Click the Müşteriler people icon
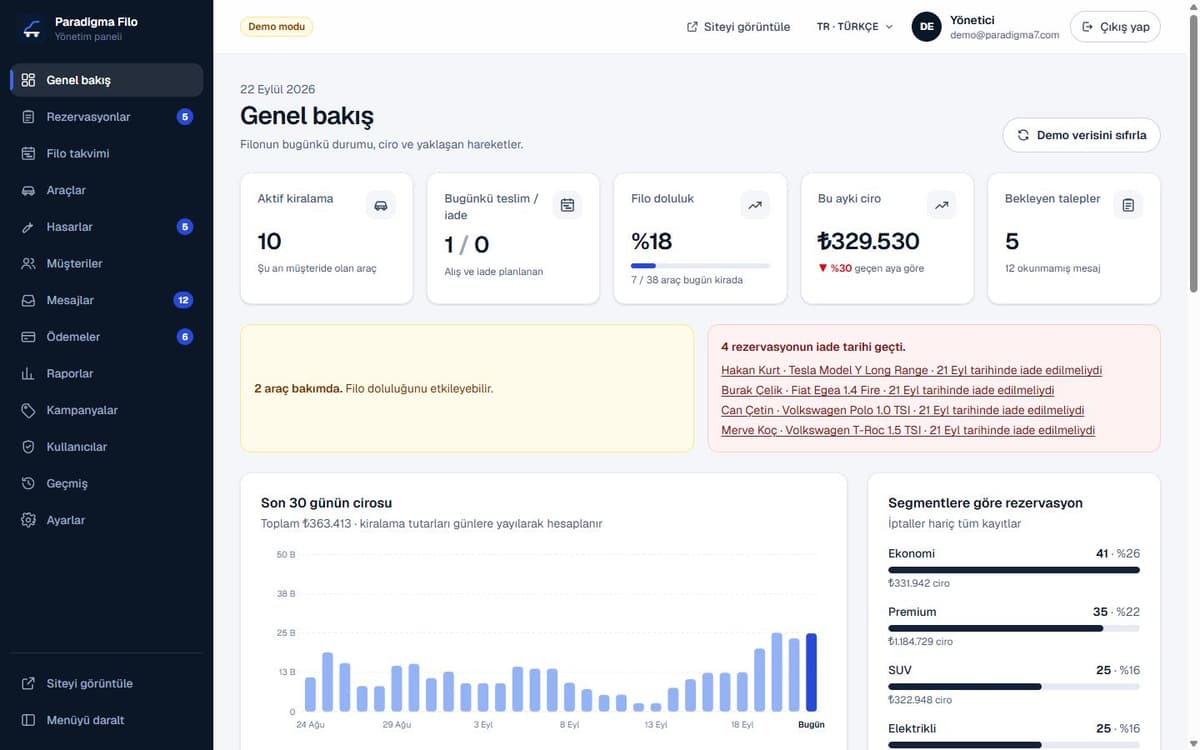Image resolution: width=1200 pixels, height=750 pixels. [x=28, y=264]
